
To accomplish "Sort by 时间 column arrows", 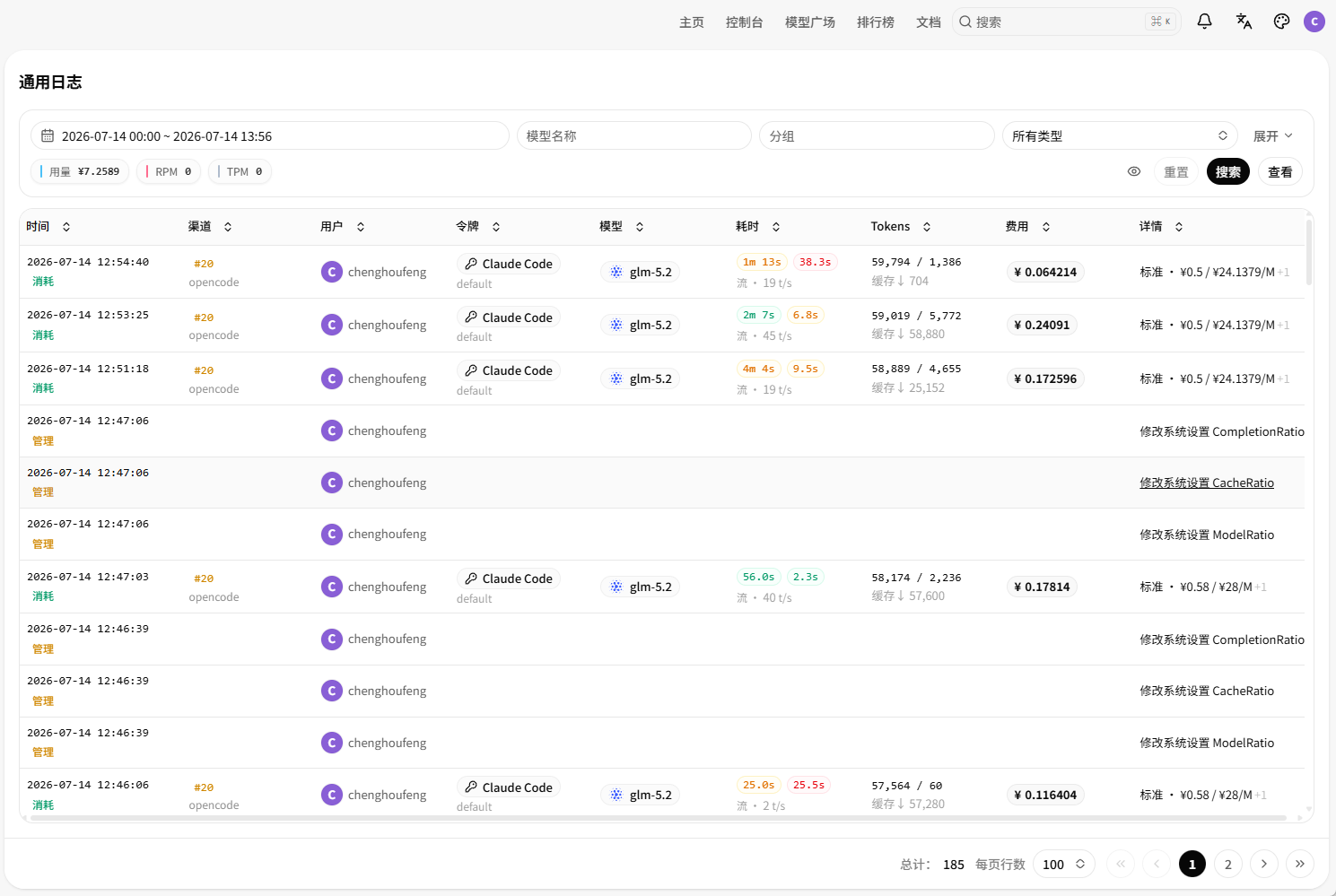I will (66, 227).
